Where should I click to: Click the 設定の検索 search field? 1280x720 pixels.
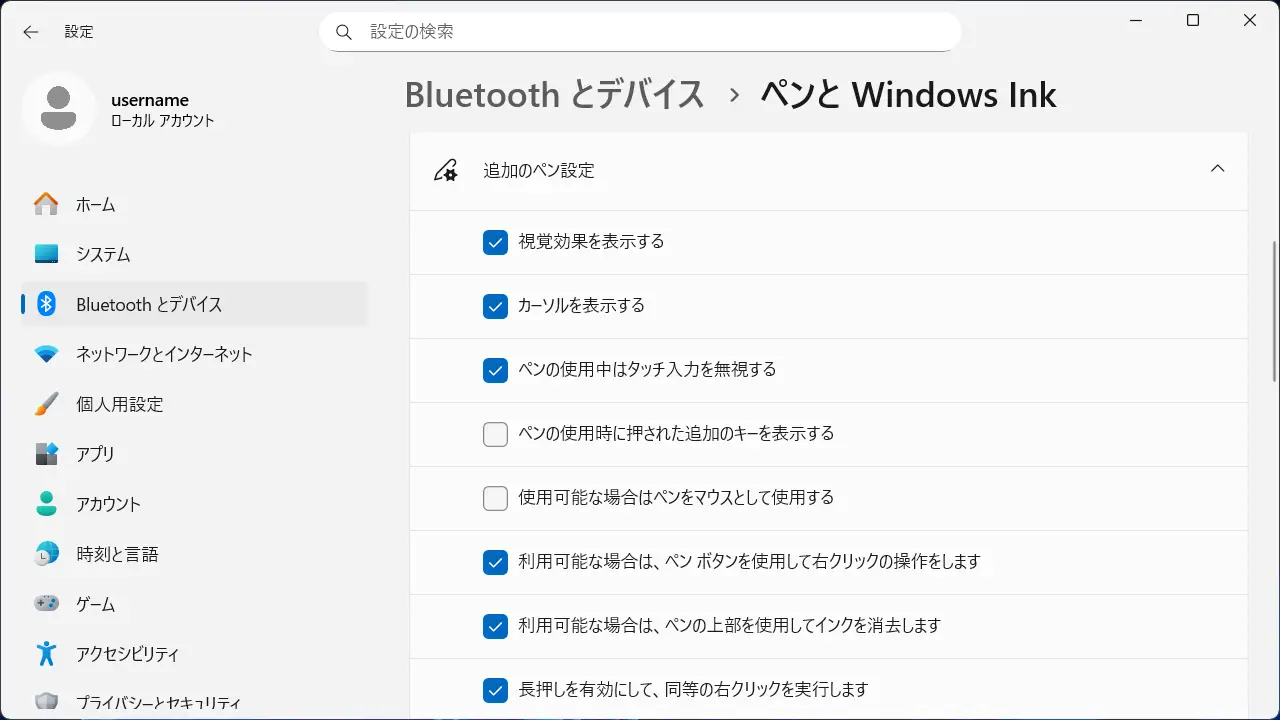pos(640,32)
